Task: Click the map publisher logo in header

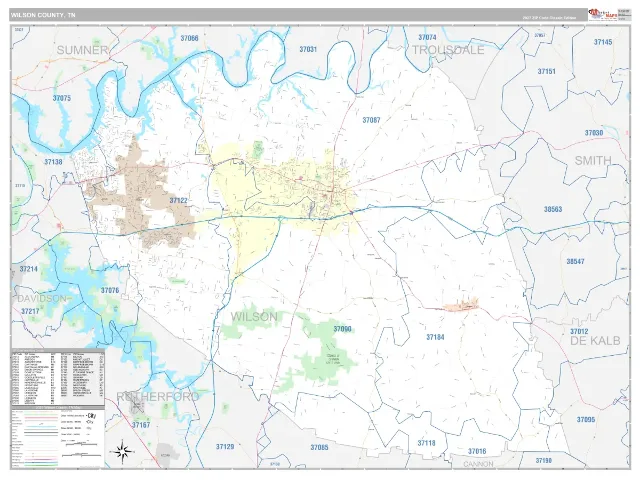Action: 603,14
